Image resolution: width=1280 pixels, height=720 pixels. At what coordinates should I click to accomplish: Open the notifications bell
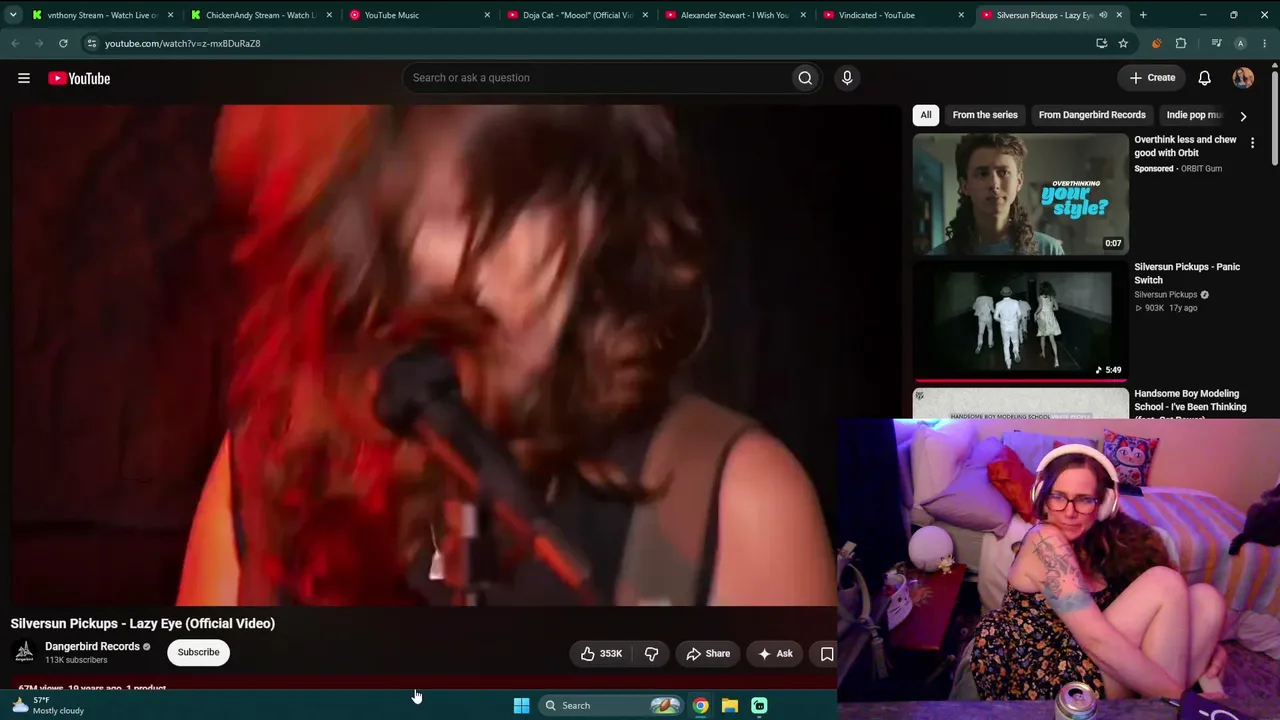click(x=1205, y=78)
